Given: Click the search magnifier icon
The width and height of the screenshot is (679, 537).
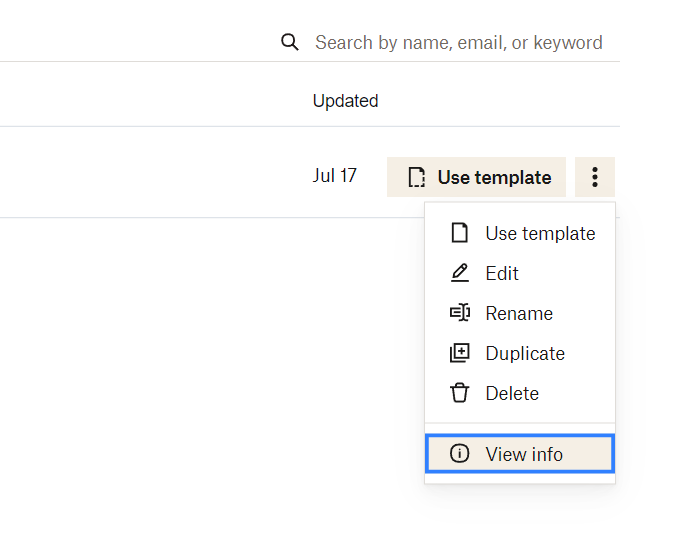Looking at the screenshot, I should tap(290, 42).
